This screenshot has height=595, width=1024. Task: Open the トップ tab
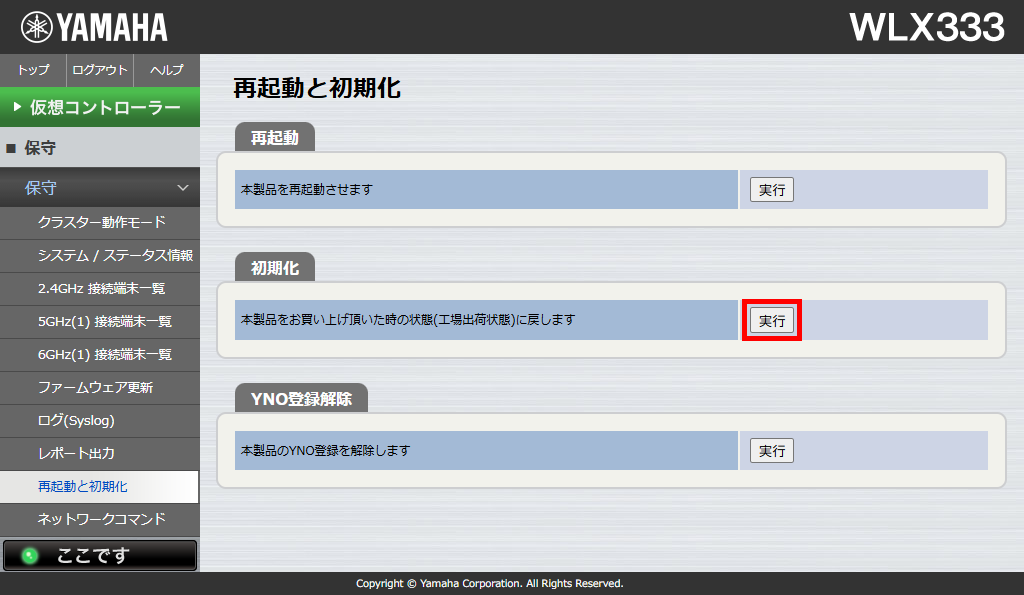tap(33, 70)
